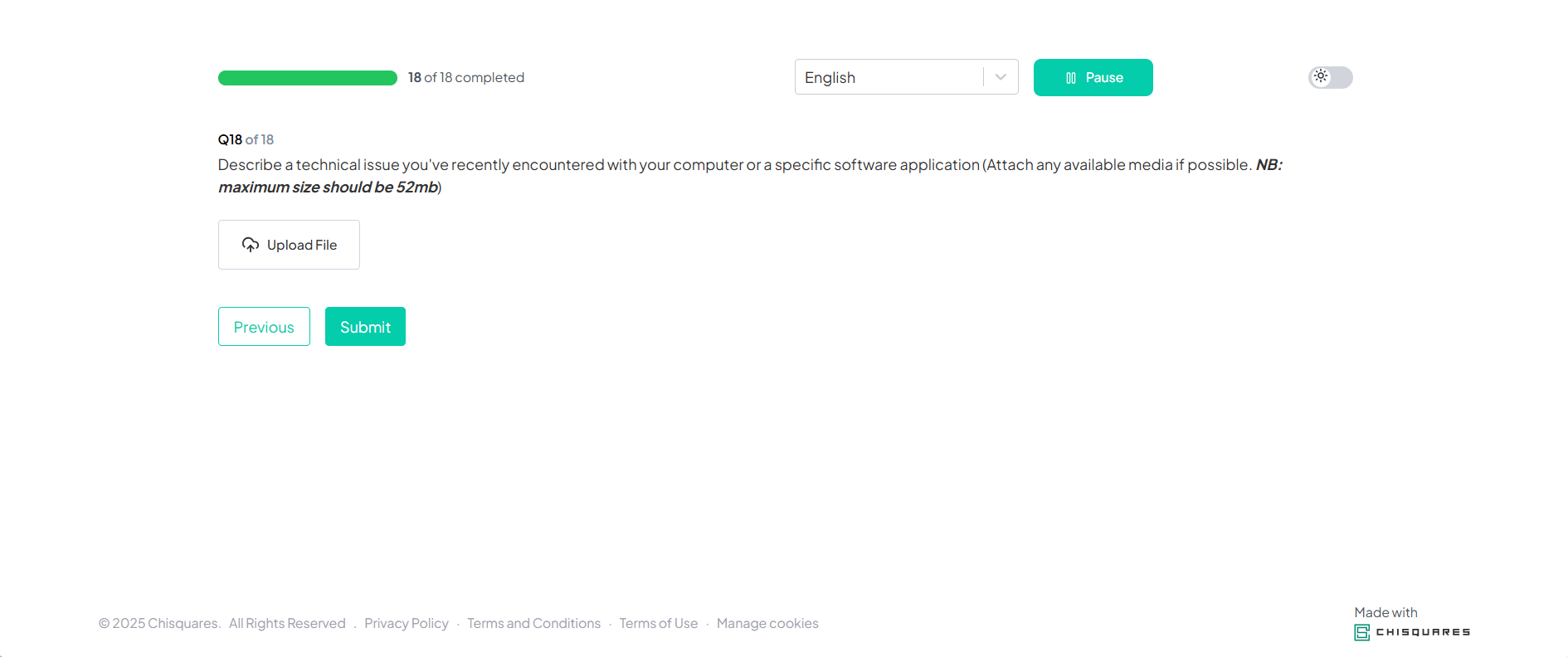Click the pause icon in the Pause button
This screenshot has height=657, width=1568.
pyautogui.click(x=1070, y=78)
